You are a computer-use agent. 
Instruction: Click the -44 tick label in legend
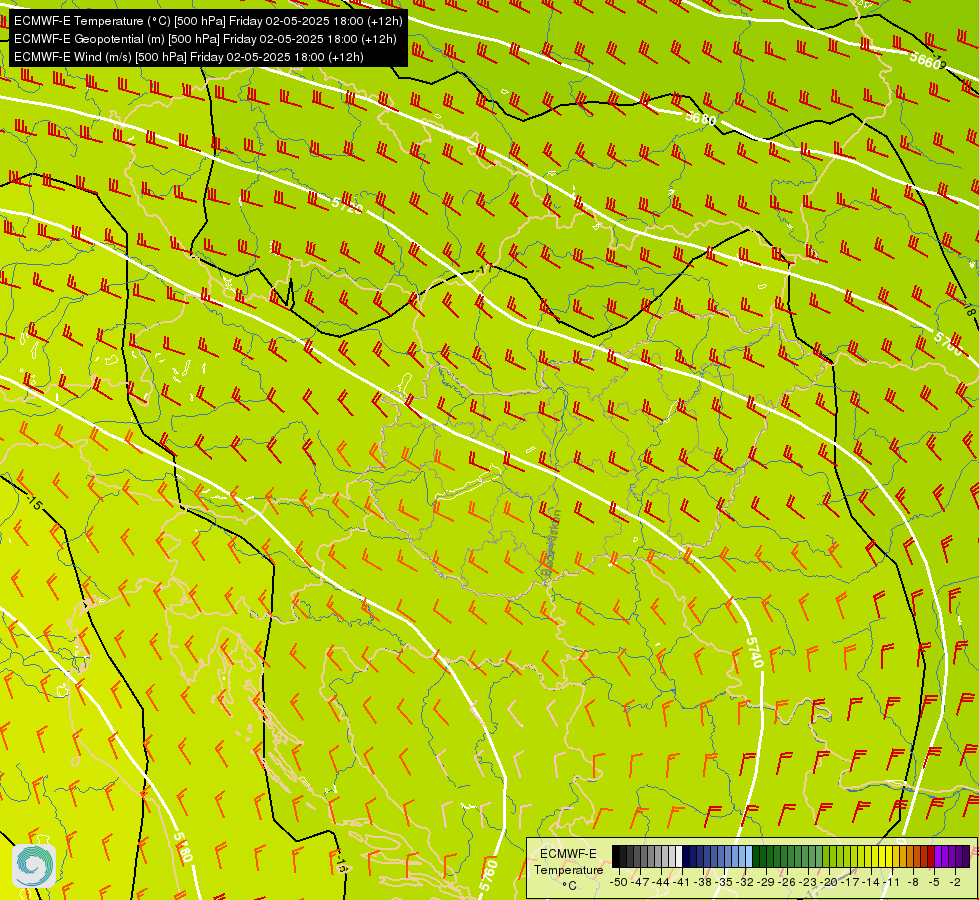coord(661,882)
